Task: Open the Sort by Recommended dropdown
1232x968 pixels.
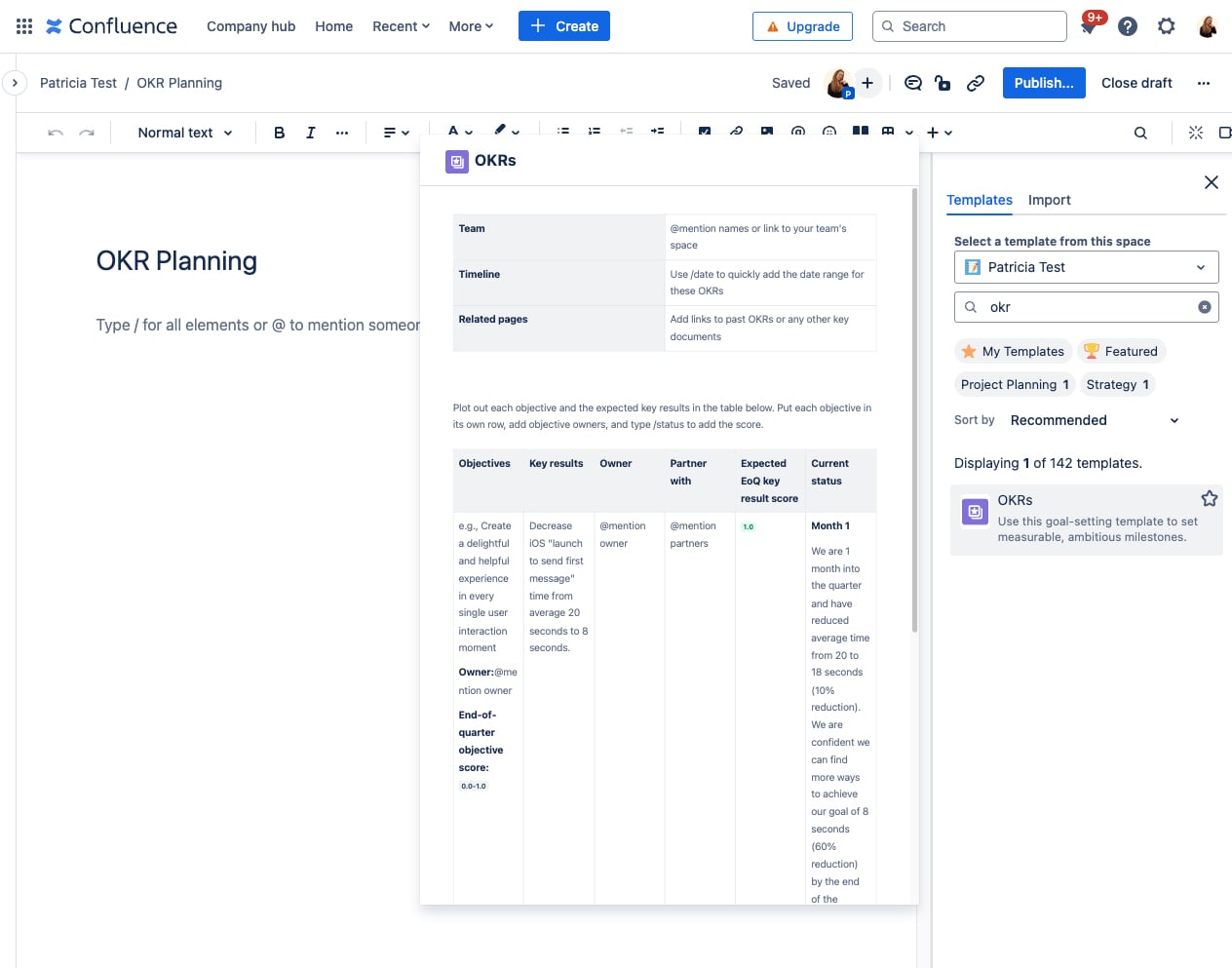Action: [1095, 420]
